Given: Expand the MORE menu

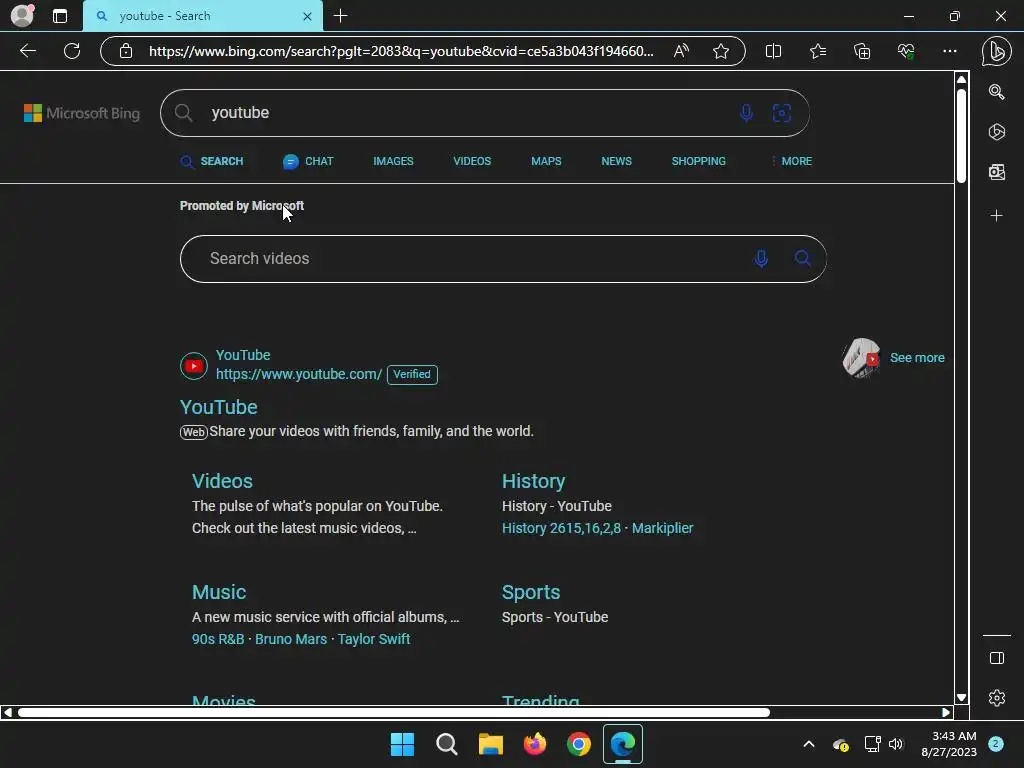Looking at the screenshot, I should tap(792, 161).
